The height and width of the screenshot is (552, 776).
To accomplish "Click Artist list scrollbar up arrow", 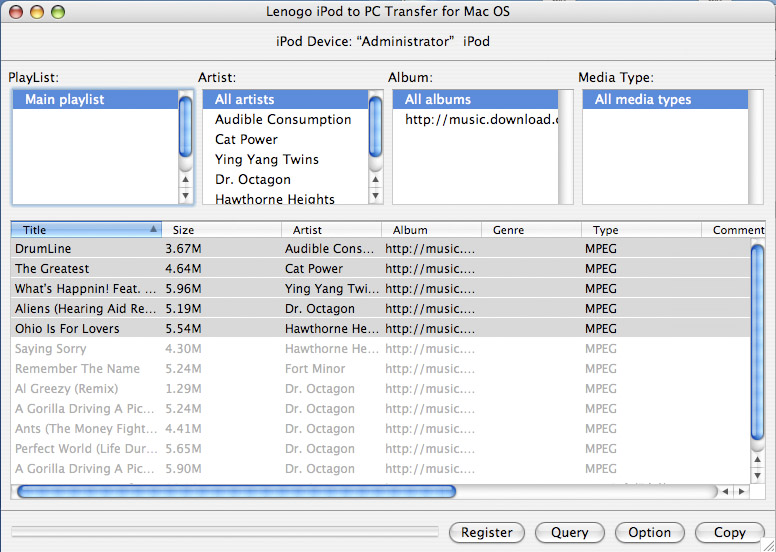I will click(x=376, y=179).
